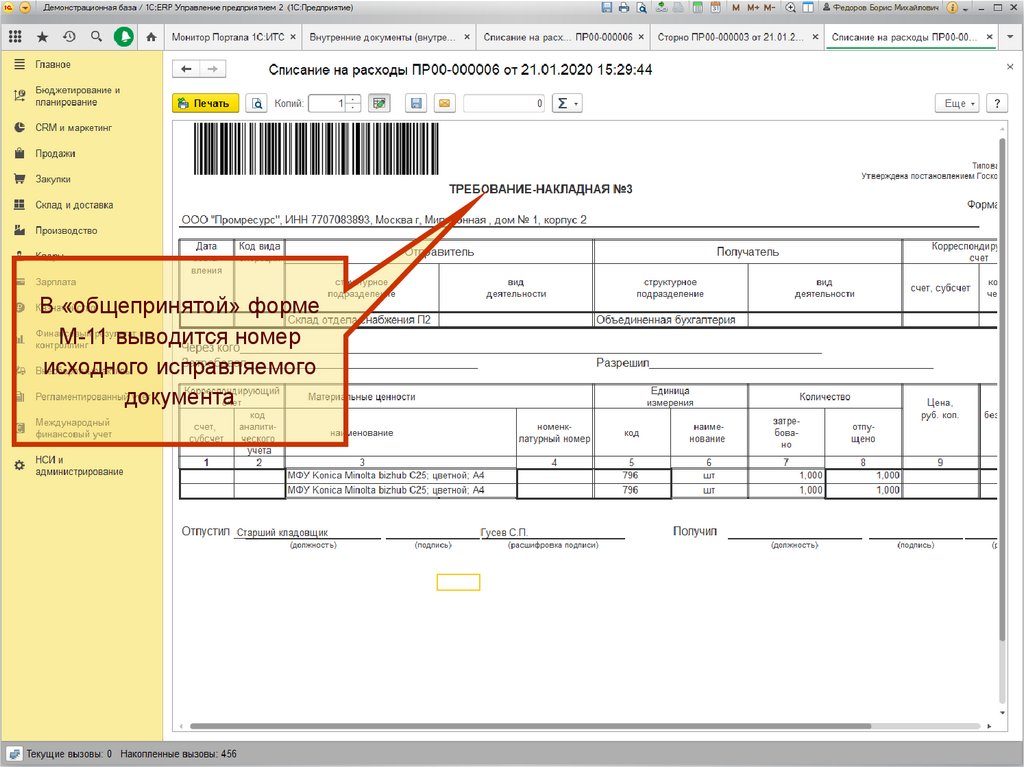Click the save to disk icon
1024x767 pixels.
tap(417, 103)
